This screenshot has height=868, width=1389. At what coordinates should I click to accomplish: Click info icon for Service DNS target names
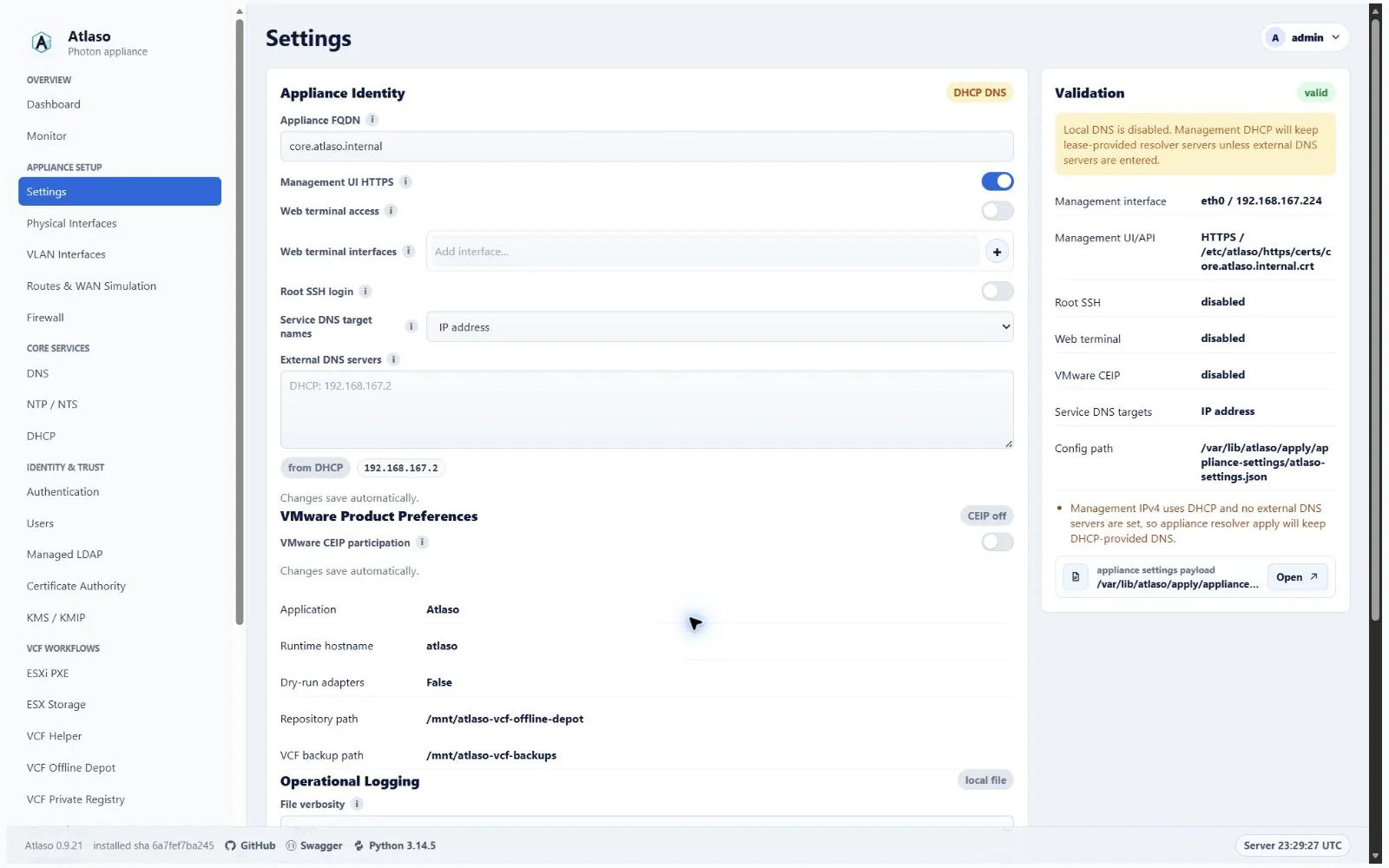tap(411, 326)
